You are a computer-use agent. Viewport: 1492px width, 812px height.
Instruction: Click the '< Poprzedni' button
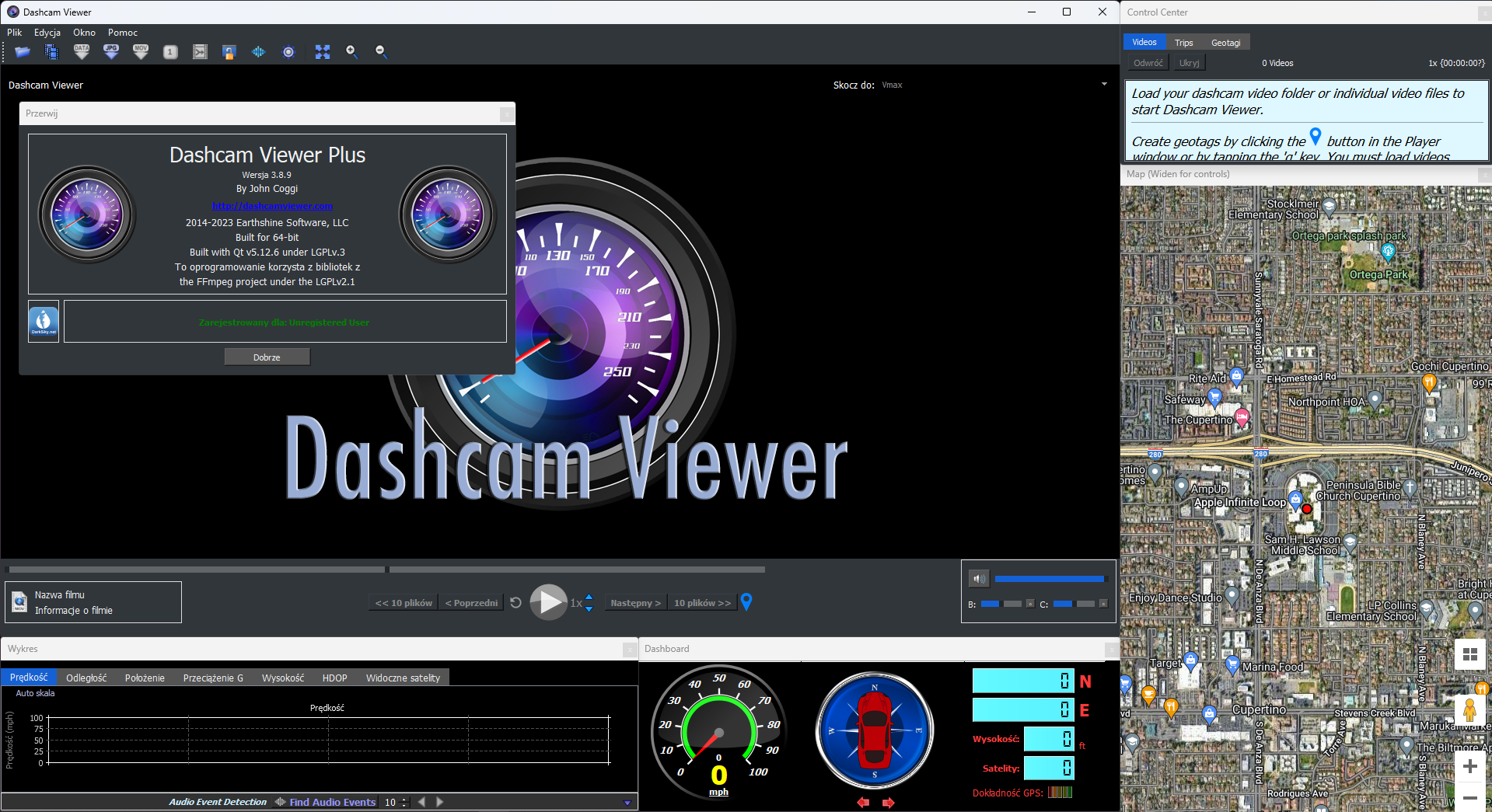471,603
